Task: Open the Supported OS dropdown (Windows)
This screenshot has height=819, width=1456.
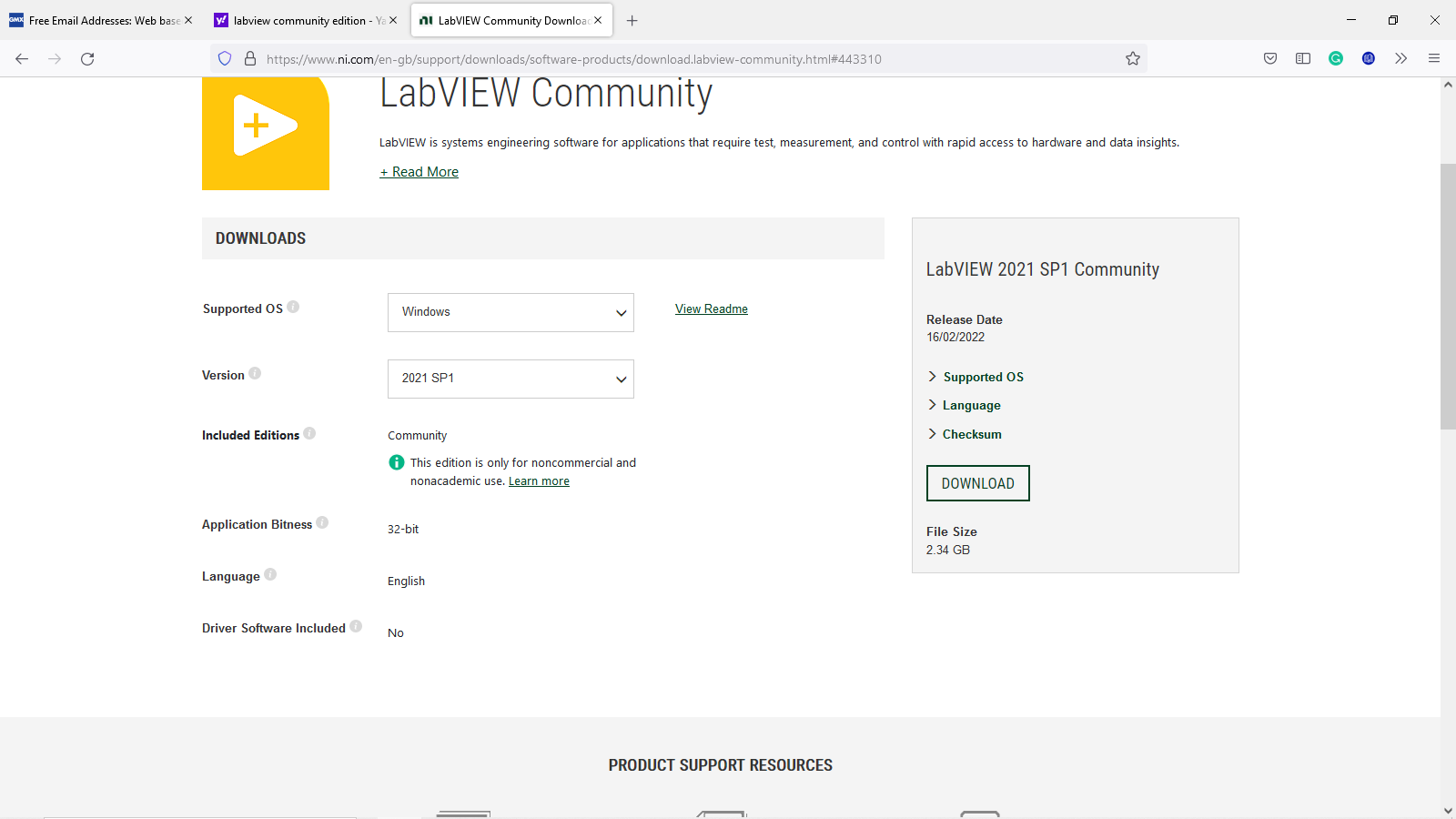Action: [511, 312]
